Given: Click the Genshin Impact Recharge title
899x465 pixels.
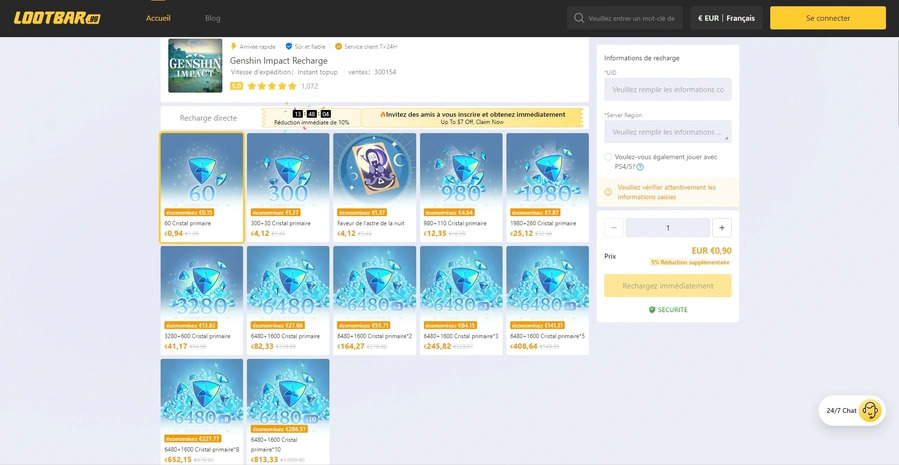Looking at the screenshot, I should [x=279, y=61].
